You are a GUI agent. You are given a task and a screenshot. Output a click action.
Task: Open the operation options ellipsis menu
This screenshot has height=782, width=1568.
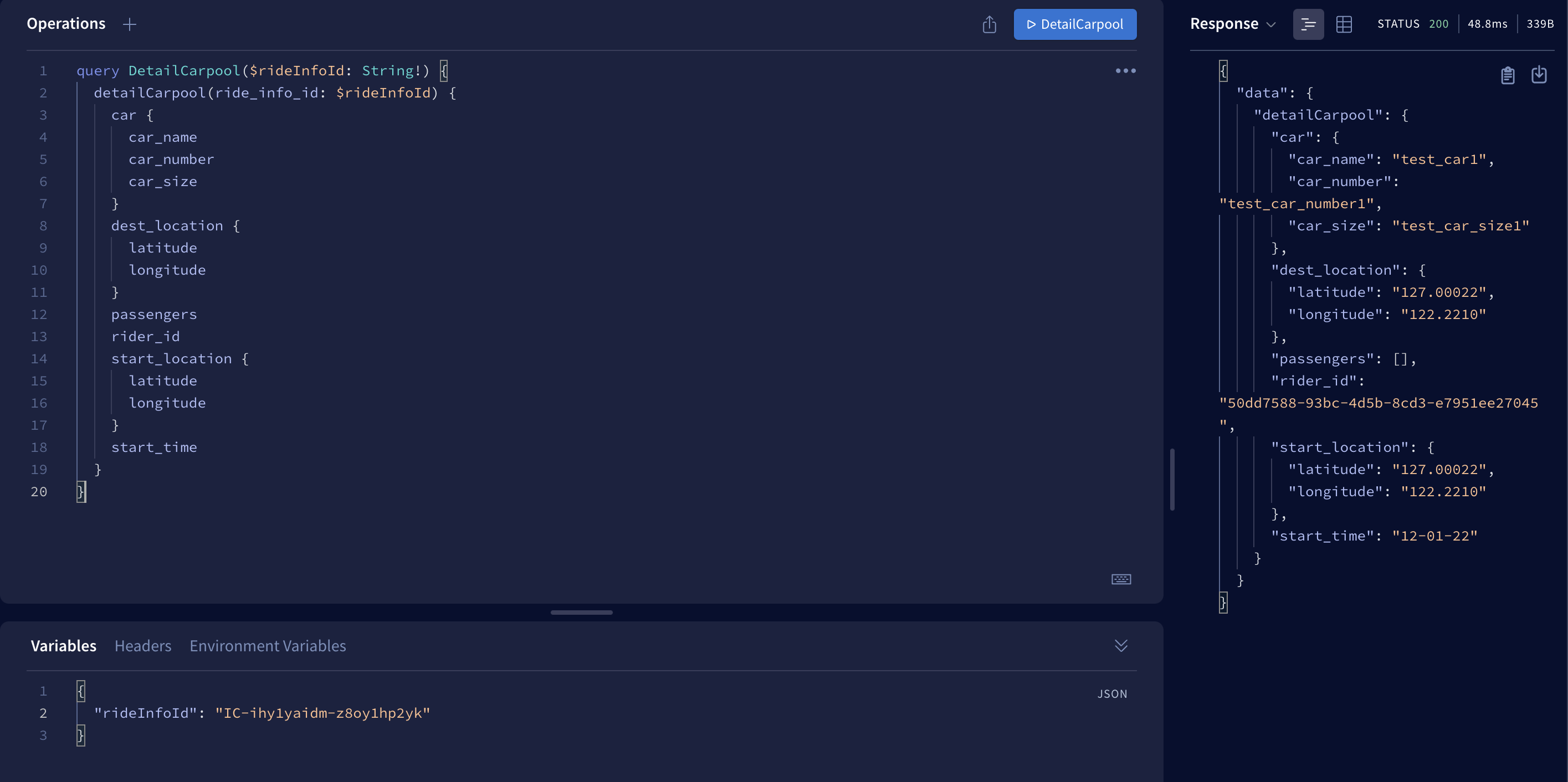pos(1125,70)
